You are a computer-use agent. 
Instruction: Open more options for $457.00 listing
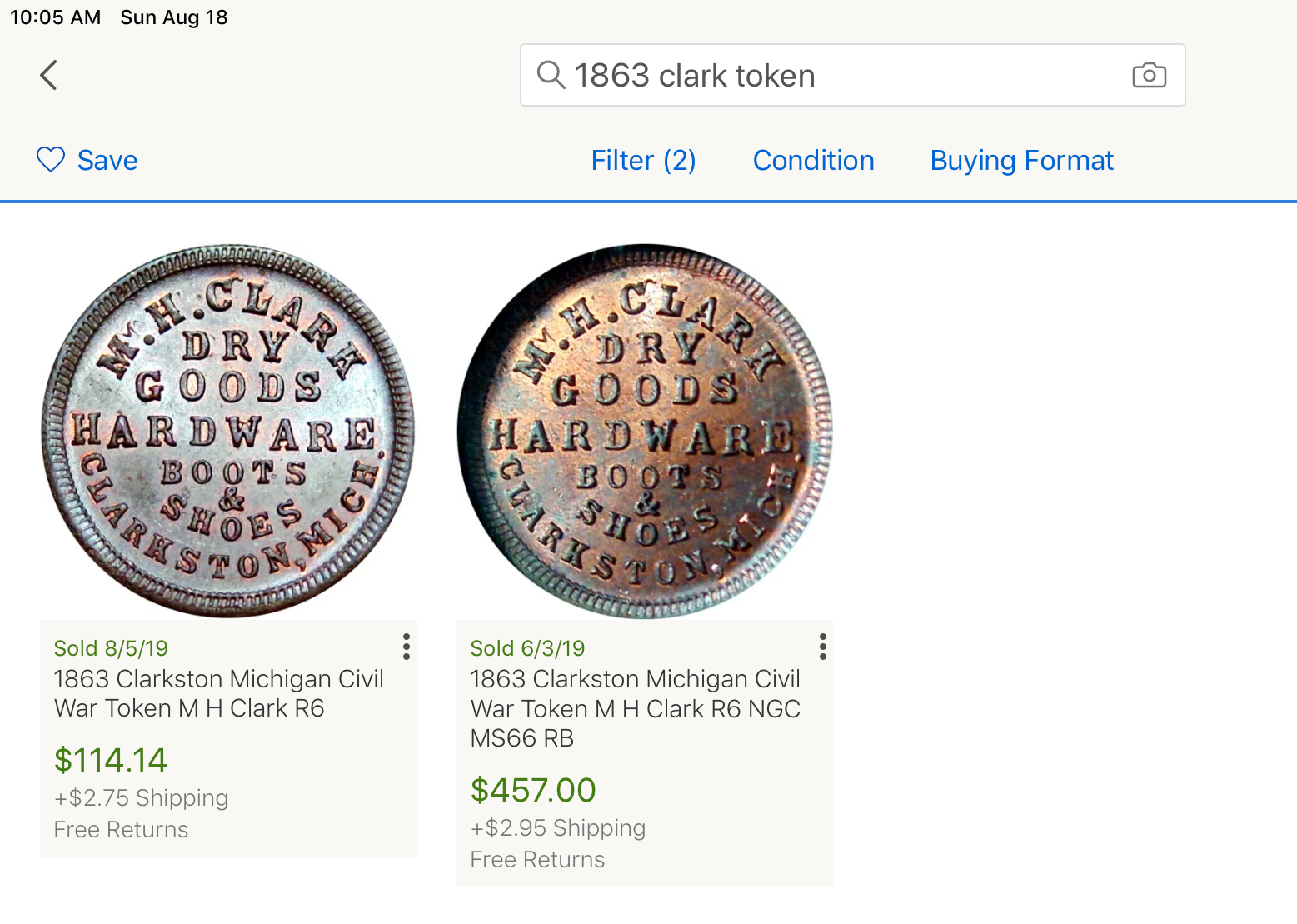pos(822,647)
